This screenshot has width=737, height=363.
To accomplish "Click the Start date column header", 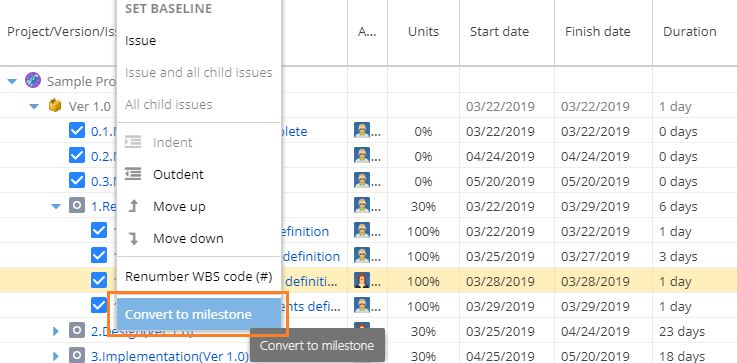I will point(499,32).
